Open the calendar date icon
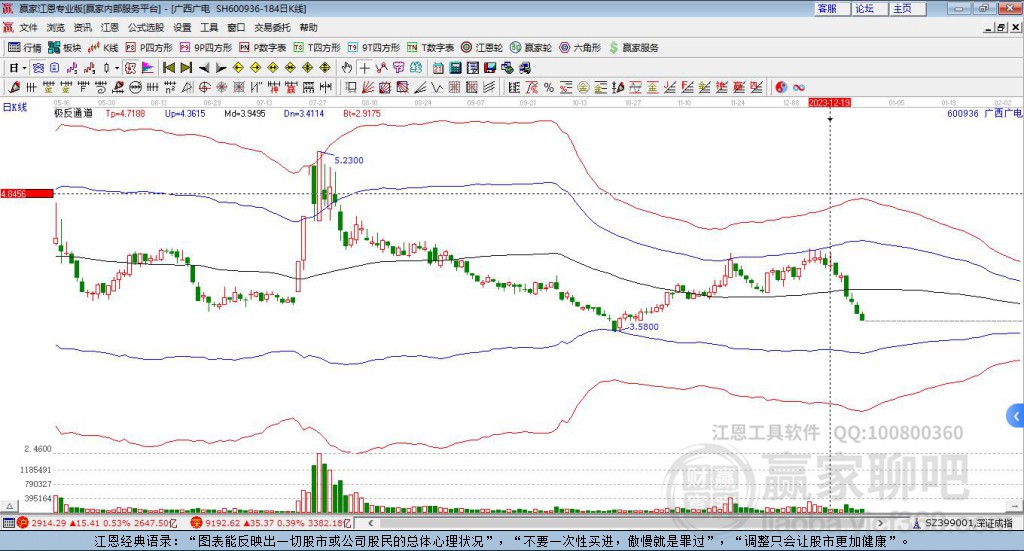This screenshot has height=551, width=1024. pos(438,68)
